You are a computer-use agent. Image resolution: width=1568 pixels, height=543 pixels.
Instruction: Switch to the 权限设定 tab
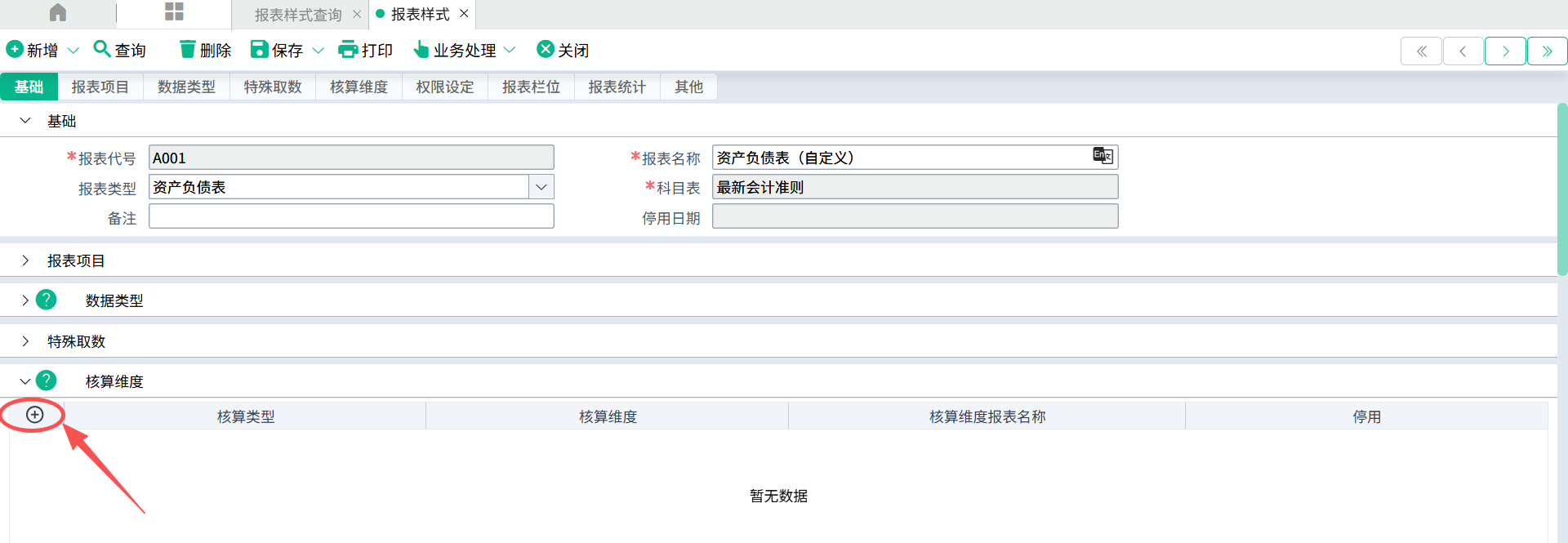(x=445, y=87)
